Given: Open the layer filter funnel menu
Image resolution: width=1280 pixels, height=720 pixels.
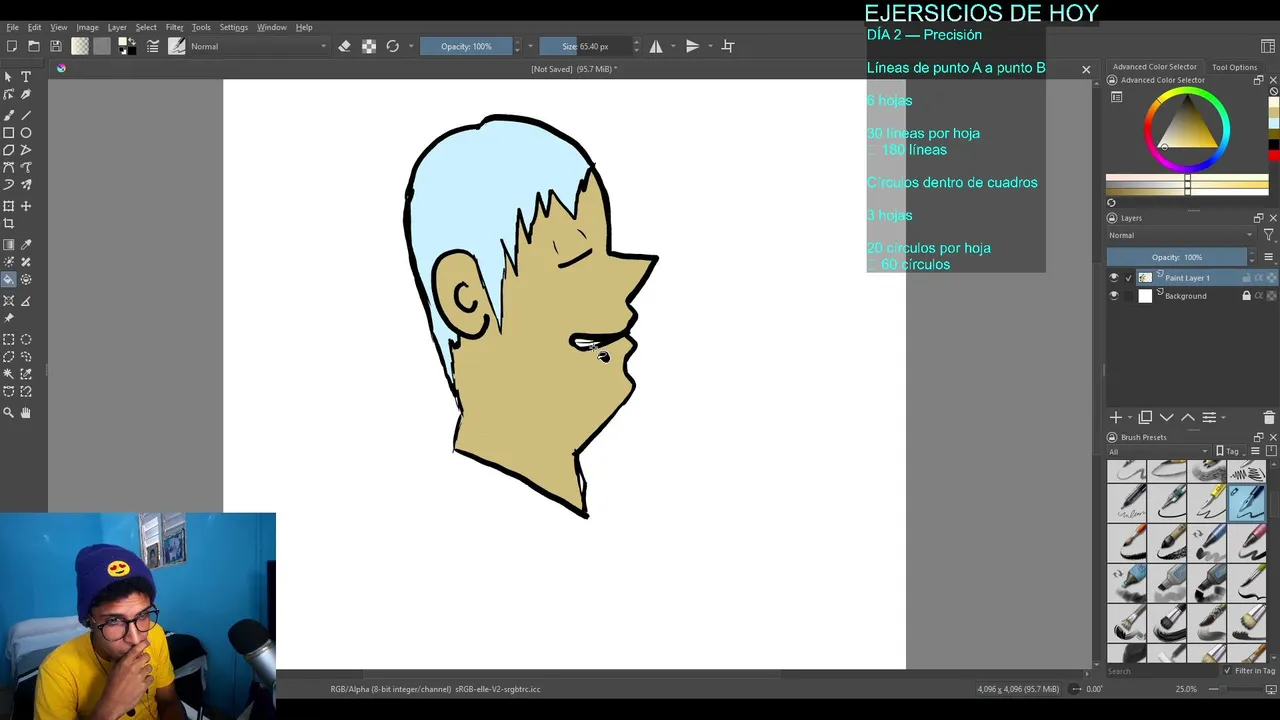Looking at the screenshot, I should click(x=1269, y=235).
